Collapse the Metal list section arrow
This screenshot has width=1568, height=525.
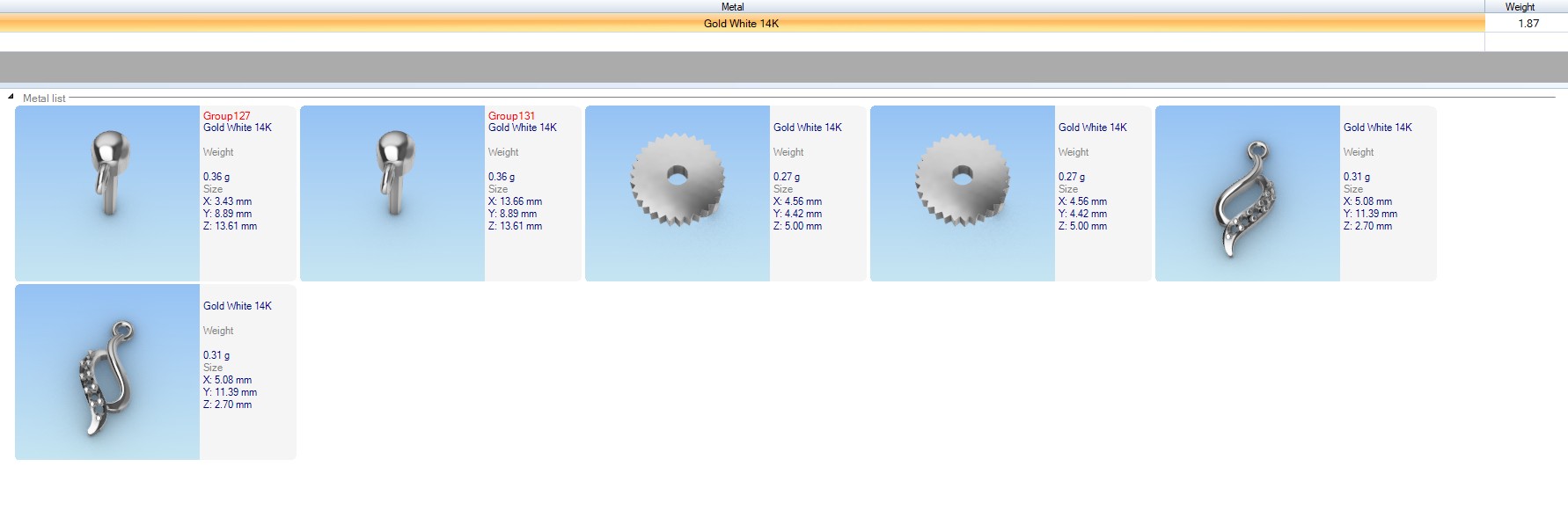(11, 98)
